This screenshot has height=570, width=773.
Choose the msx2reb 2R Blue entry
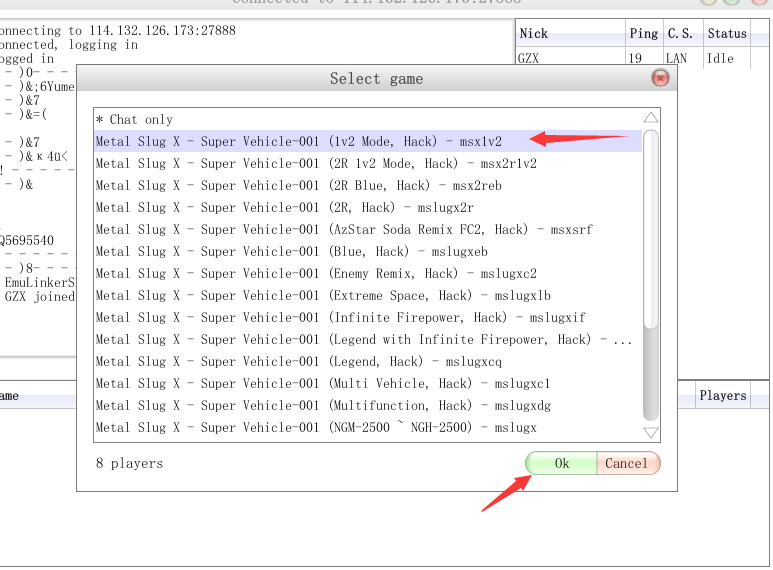(x=368, y=185)
